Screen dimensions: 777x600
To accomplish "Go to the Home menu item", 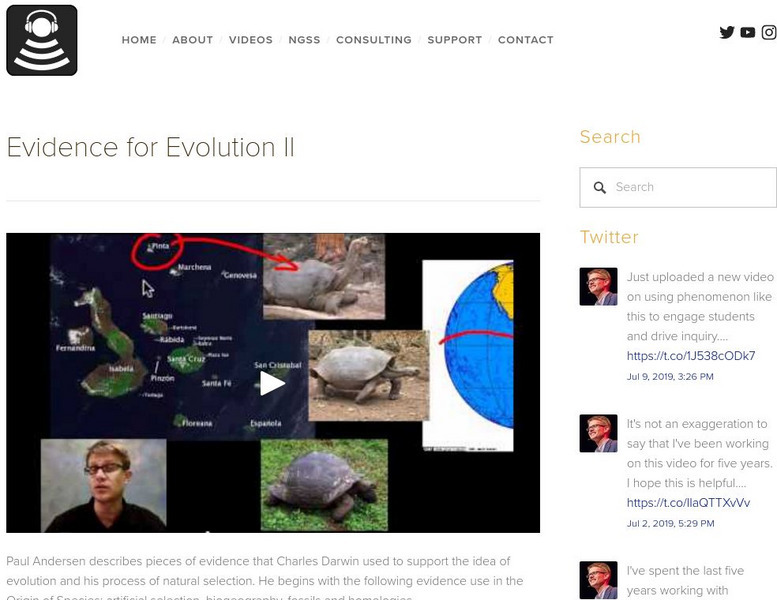I will 139,40.
